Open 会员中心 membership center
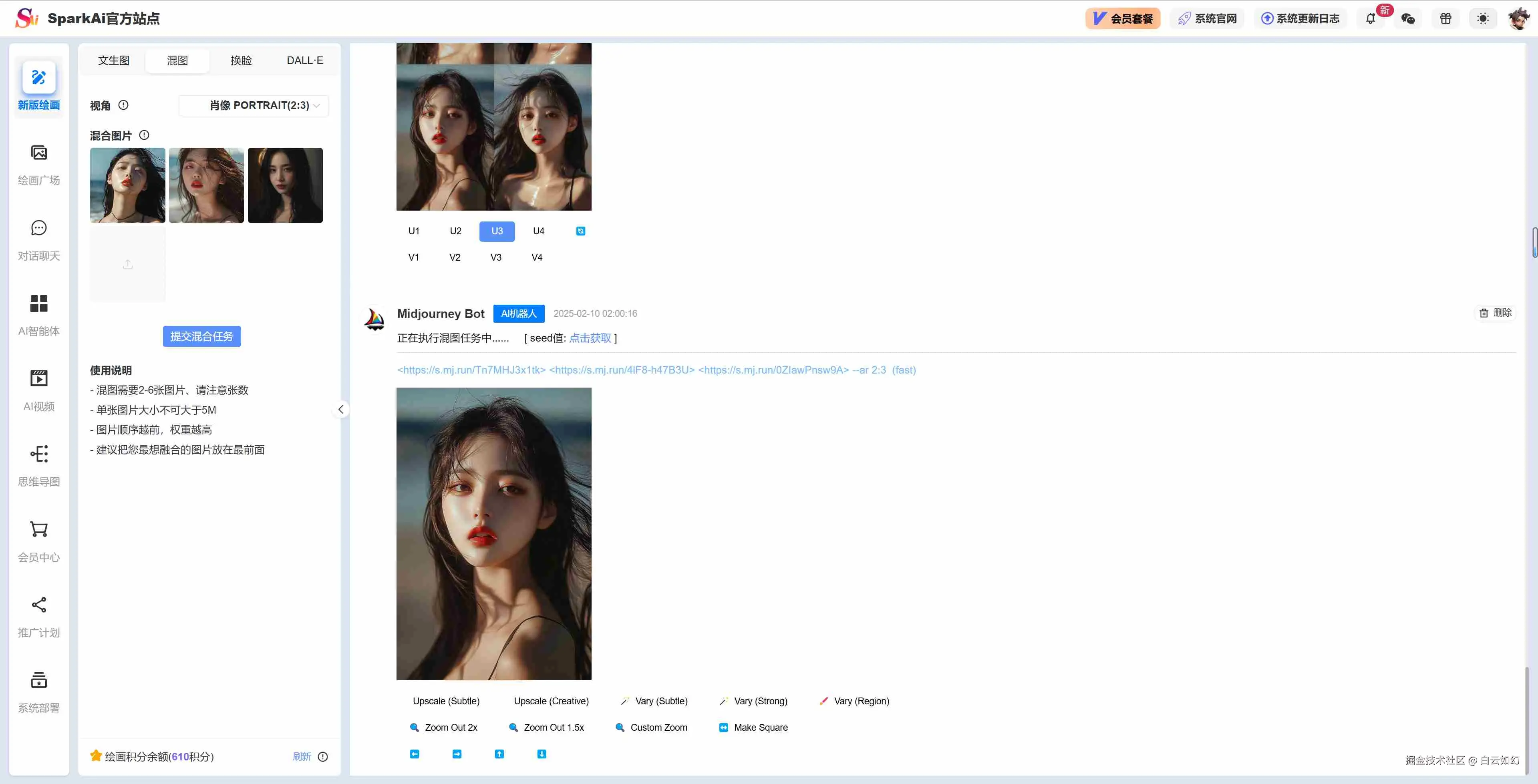Screen dimensions: 1538x784 coord(38,541)
